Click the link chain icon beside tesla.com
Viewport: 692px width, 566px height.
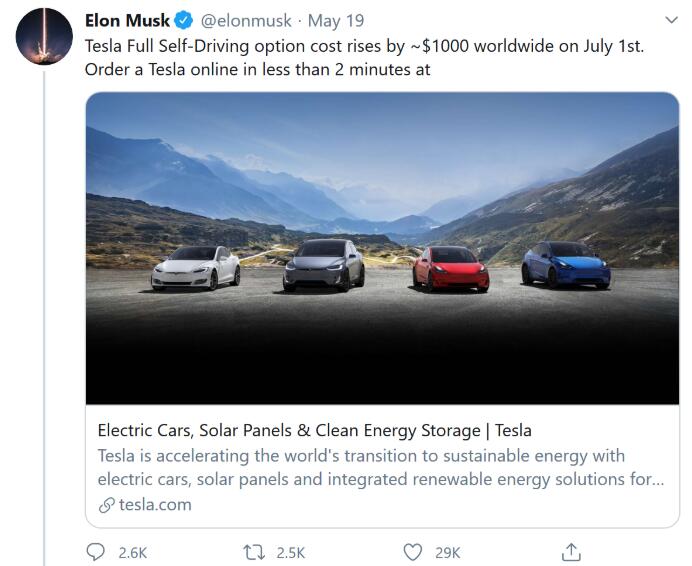pos(106,505)
